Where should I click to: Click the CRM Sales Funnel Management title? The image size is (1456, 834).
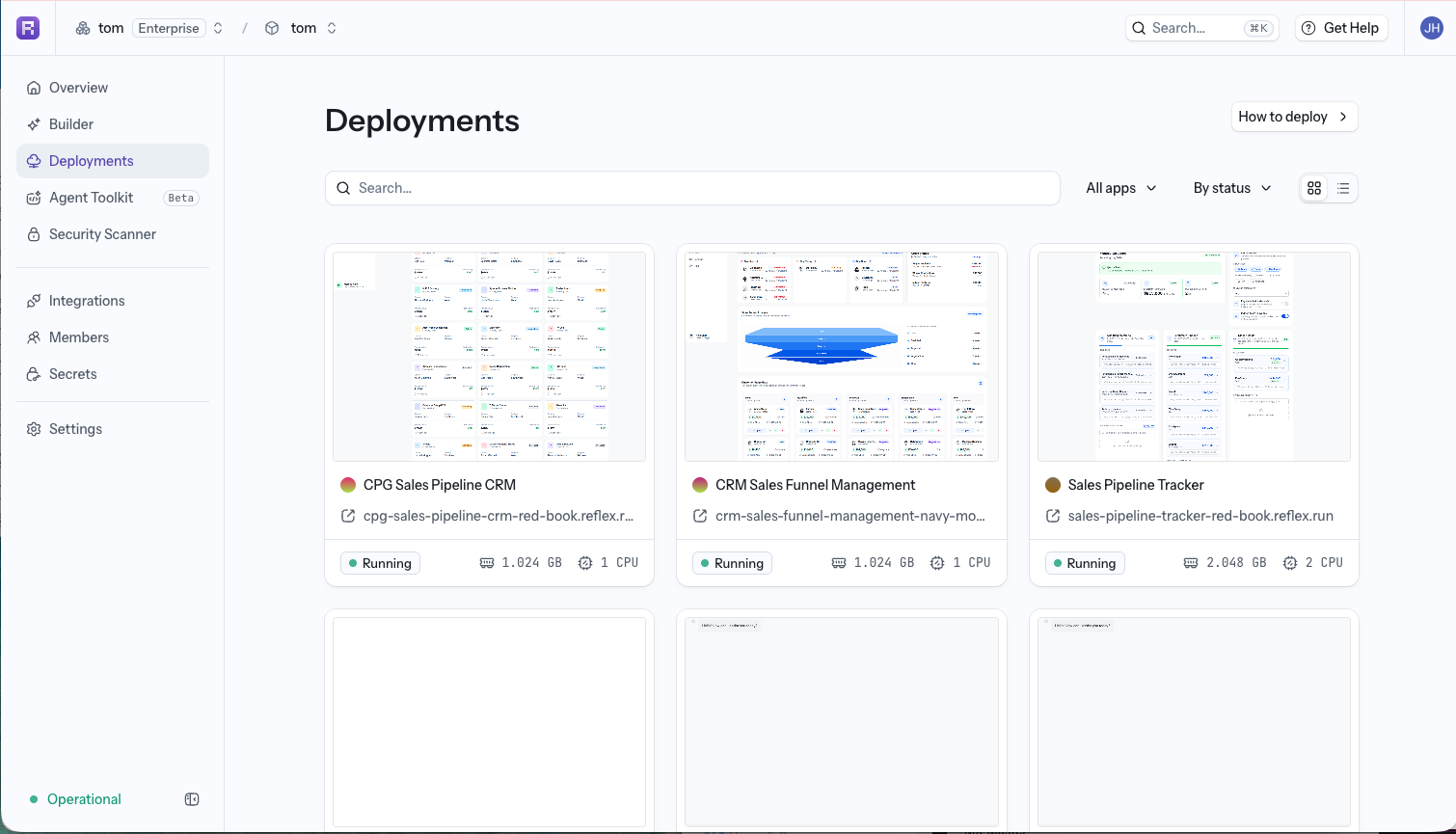[816, 485]
